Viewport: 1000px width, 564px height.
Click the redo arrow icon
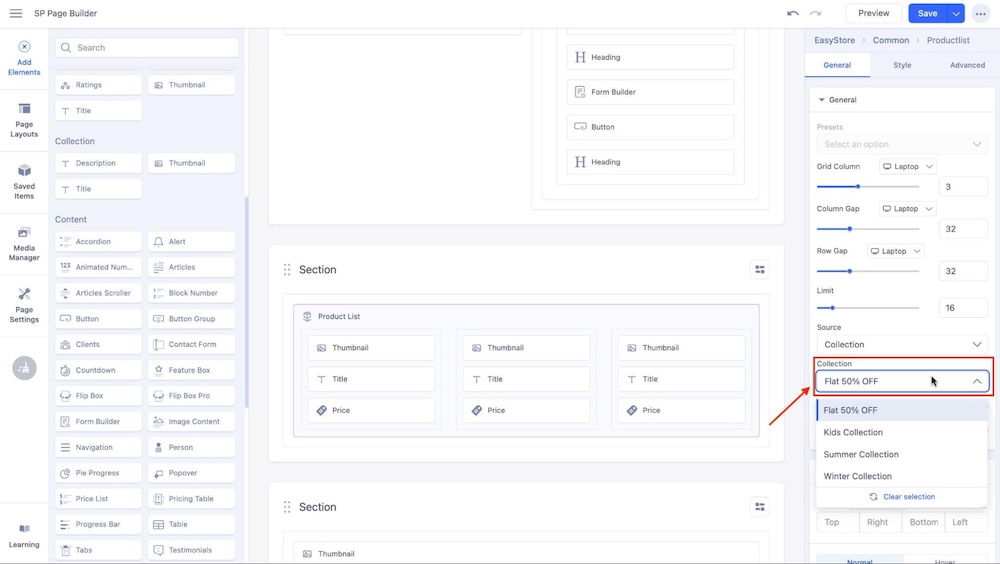point(815,13)
